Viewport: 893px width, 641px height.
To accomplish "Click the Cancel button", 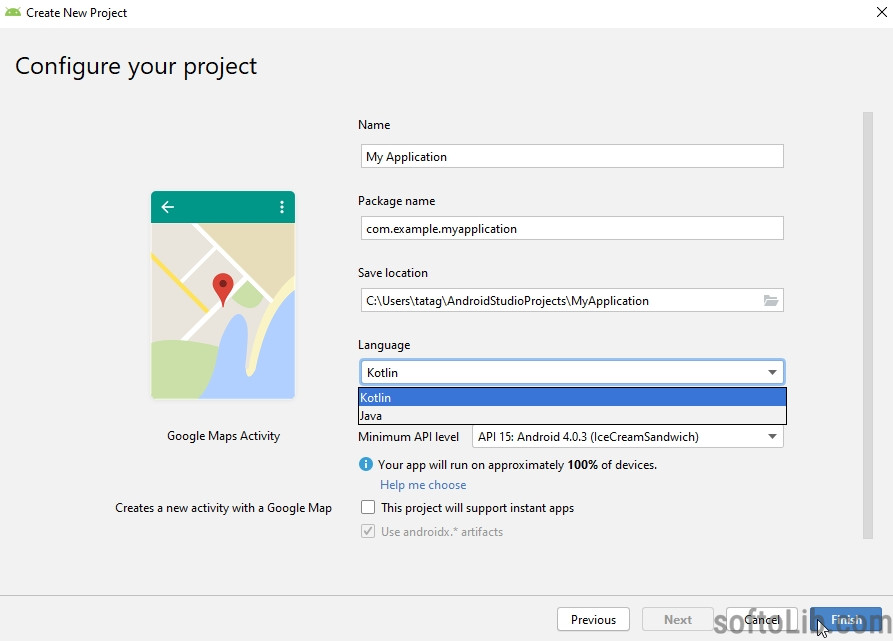I will pos(761,619).
